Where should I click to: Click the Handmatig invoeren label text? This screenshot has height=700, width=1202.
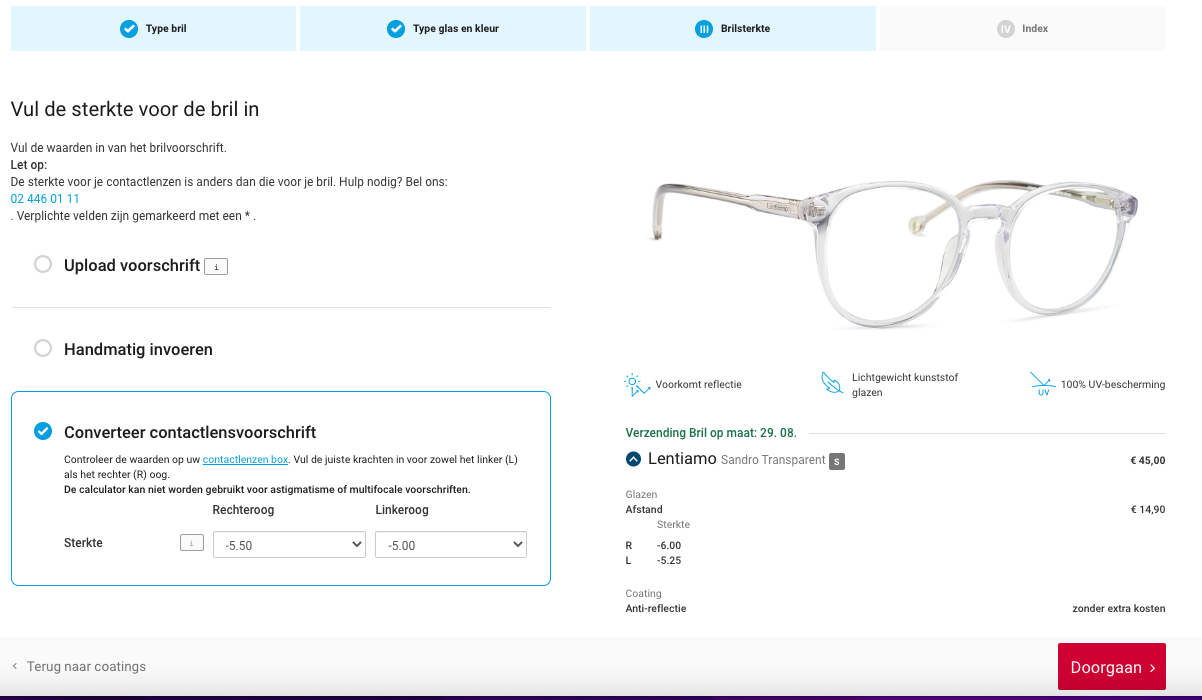tap(138, 350)
